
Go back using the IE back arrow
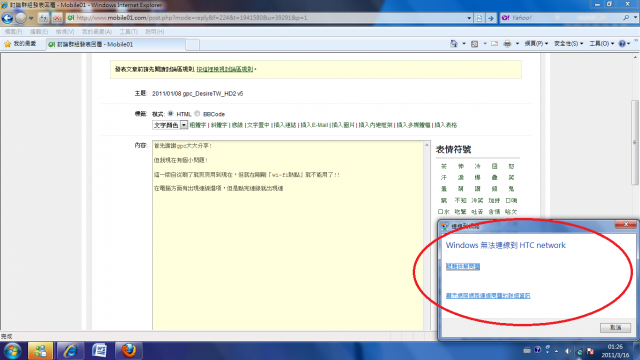[x=7, y=18]
